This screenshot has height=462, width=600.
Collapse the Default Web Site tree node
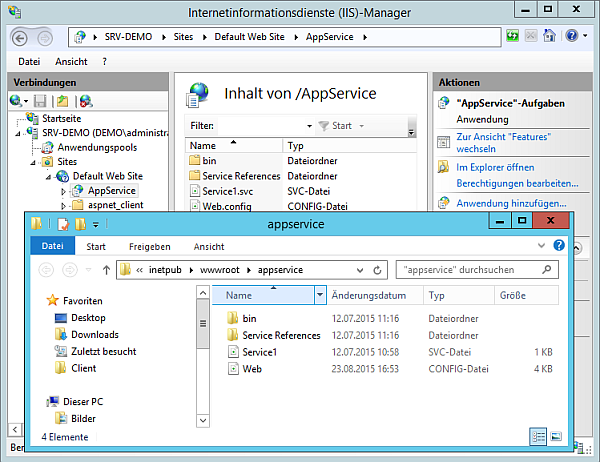[x=47, y=176]
